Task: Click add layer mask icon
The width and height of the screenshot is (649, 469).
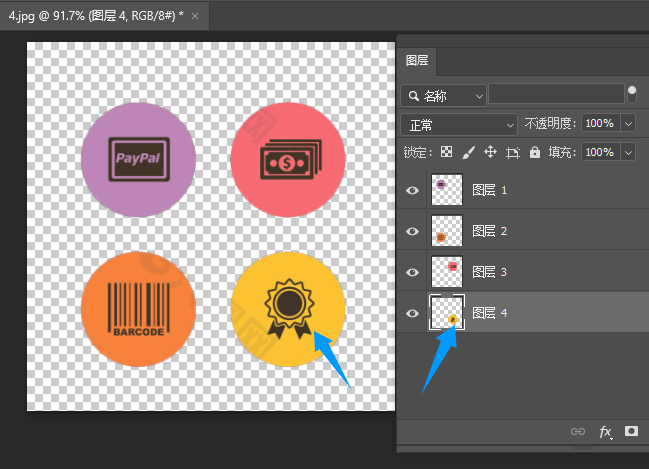Action: (x=631, y=431)
